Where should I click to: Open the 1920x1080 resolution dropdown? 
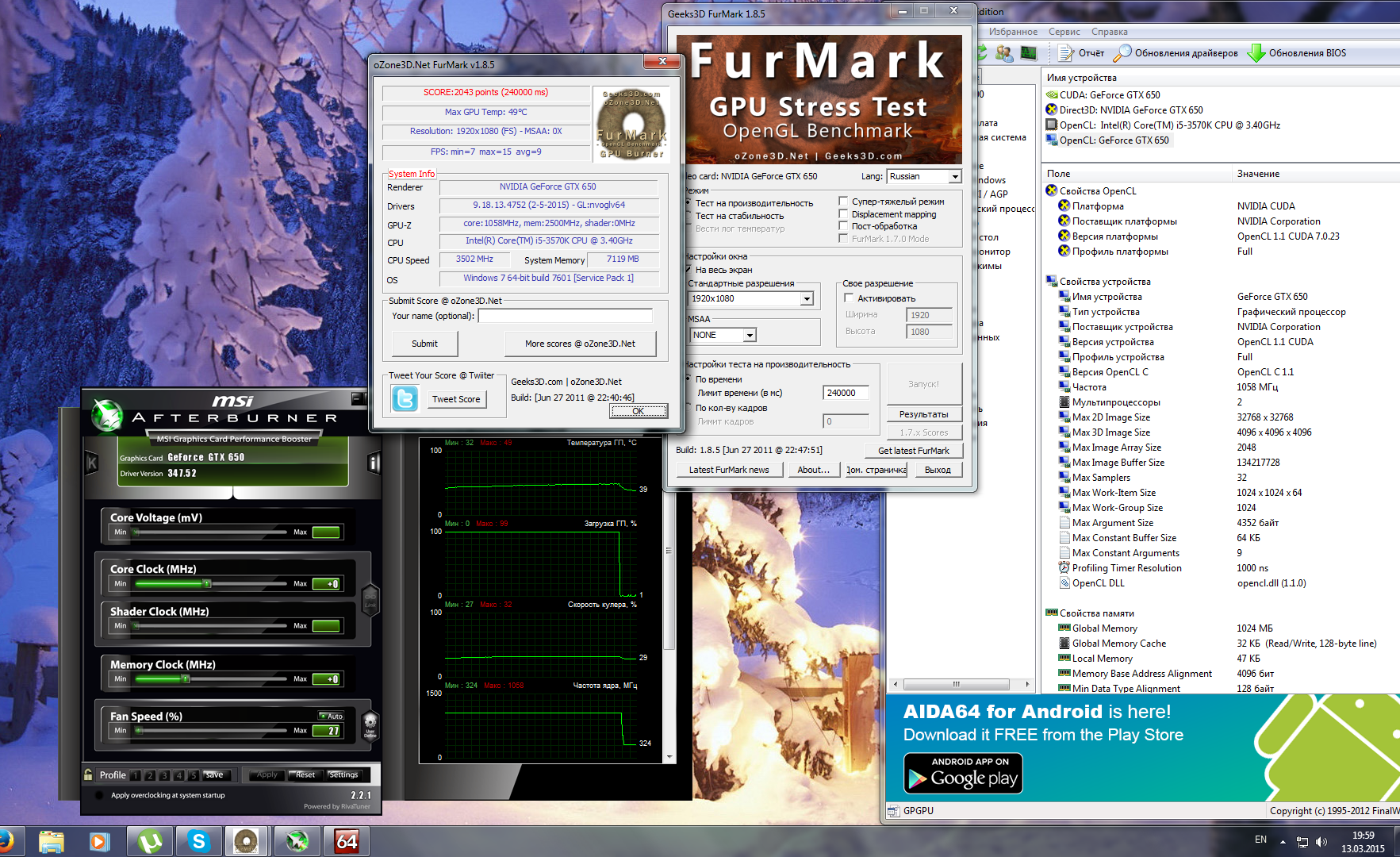807,298
